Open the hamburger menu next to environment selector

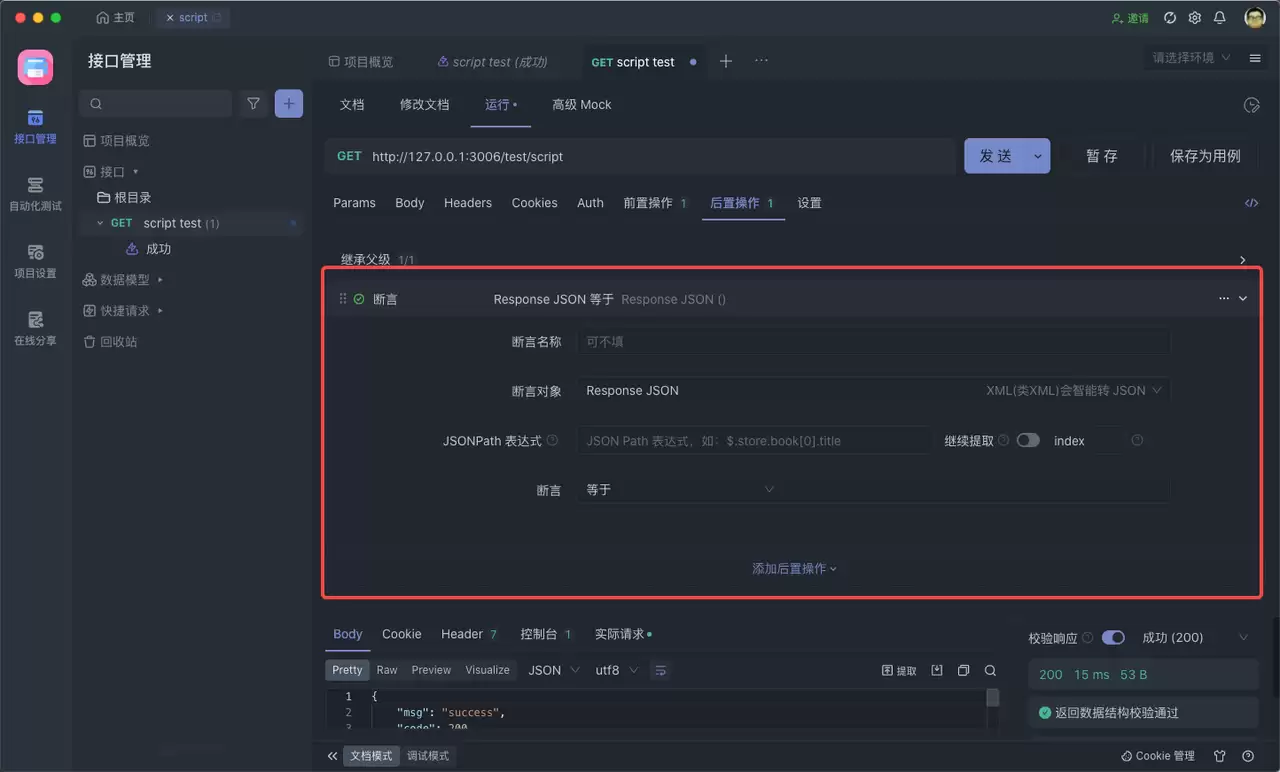coord(1255,58)
